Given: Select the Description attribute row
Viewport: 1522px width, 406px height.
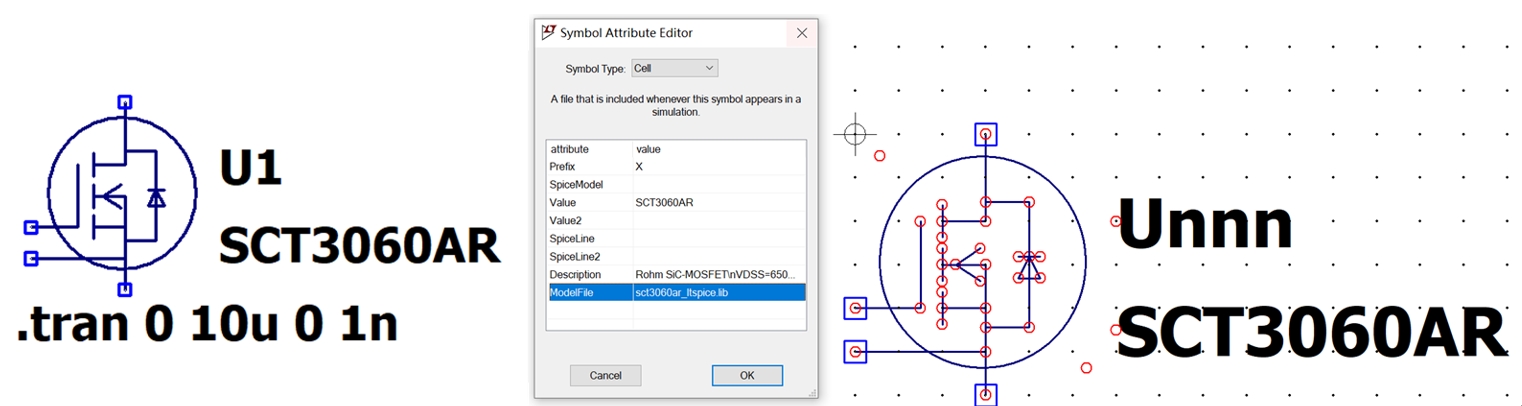Looking at the screenshot, I should [x=675, y=274].
